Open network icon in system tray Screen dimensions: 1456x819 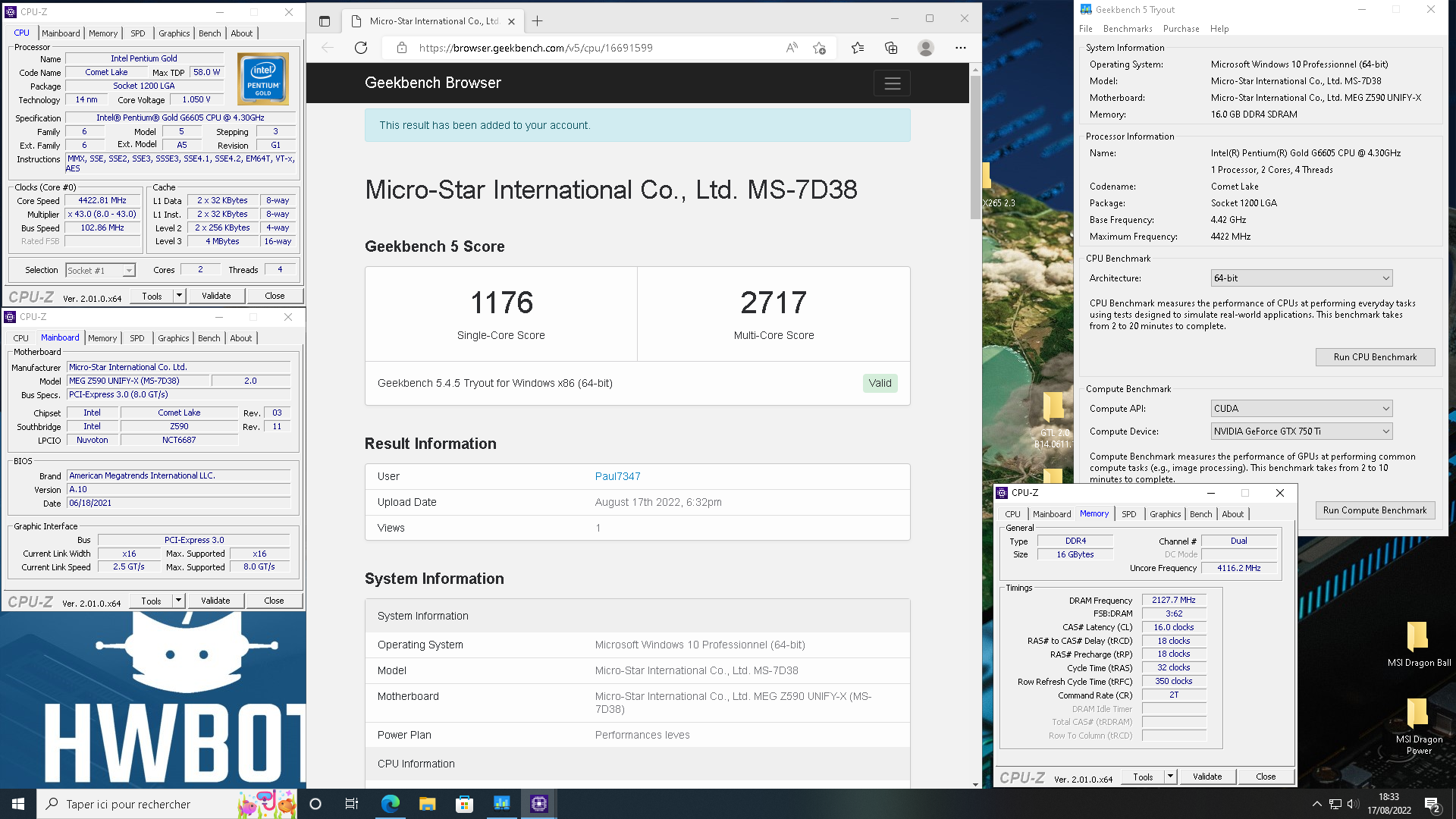click(x=1335, y=804)
